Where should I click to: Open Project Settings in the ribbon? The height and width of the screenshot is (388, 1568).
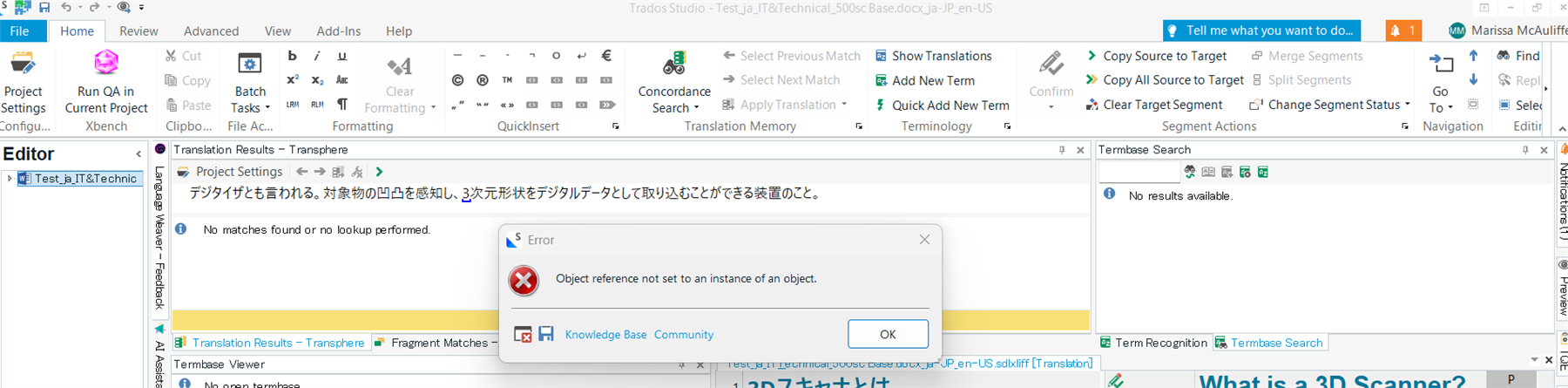pos(24,82)
